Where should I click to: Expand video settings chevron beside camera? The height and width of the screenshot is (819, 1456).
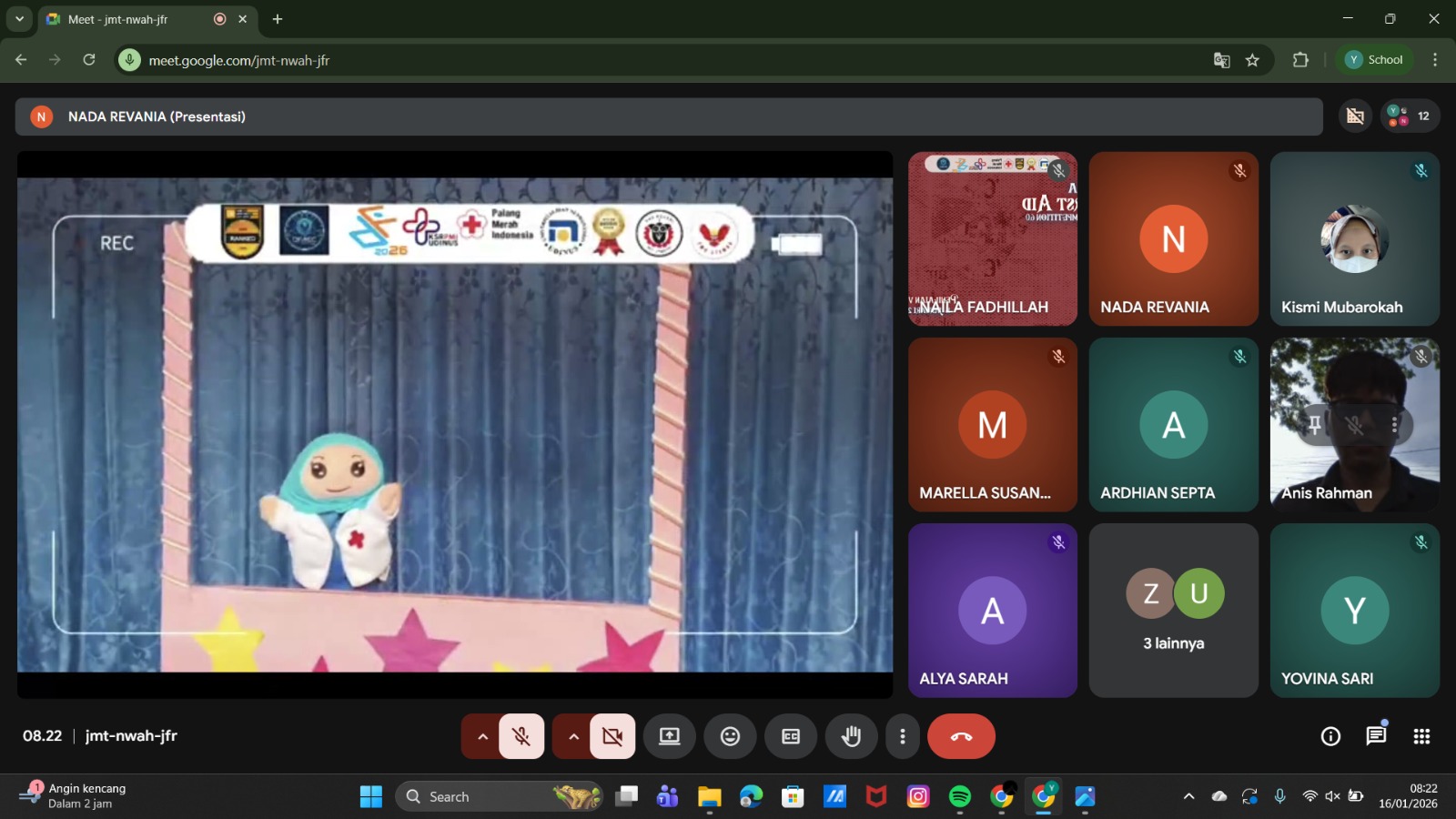pos(573,736)
